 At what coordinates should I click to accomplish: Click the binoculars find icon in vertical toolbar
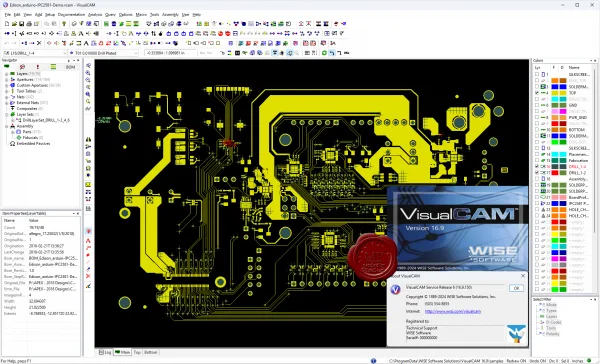coord(88,139)
